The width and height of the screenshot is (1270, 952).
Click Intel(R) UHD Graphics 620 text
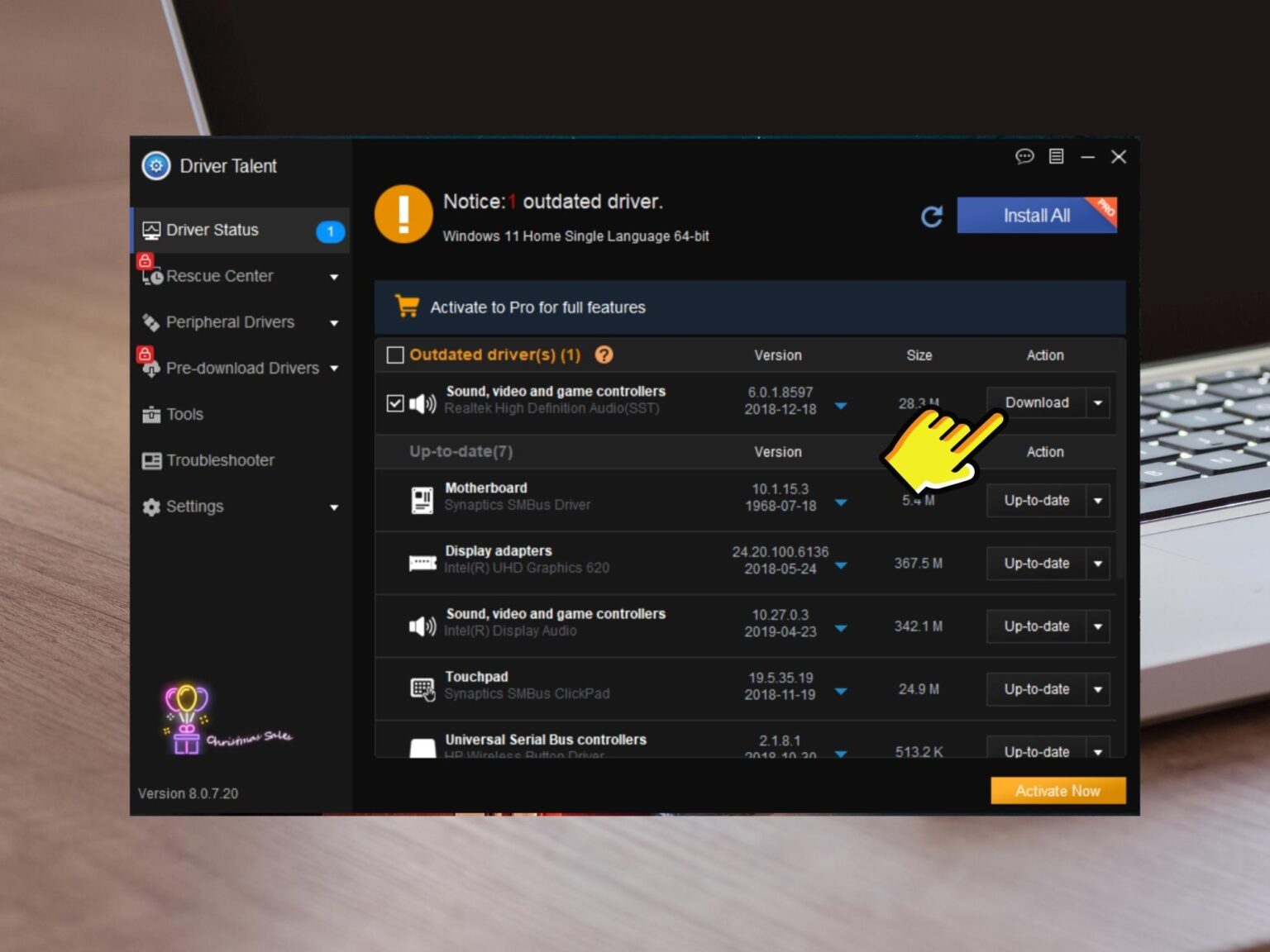(x=527, y=568)
